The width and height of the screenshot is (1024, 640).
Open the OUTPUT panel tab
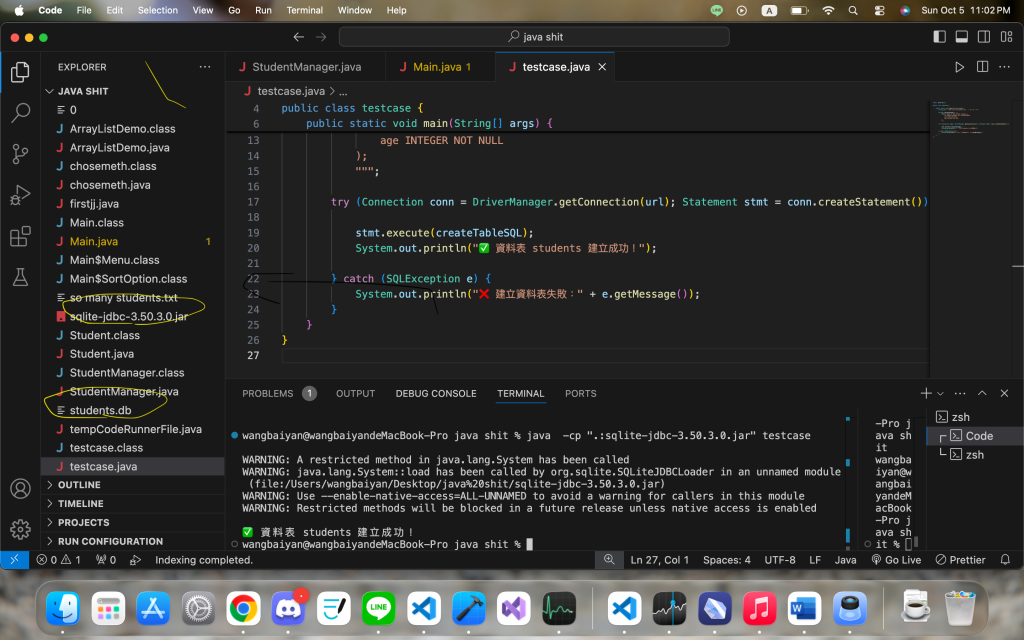point(355,393)
